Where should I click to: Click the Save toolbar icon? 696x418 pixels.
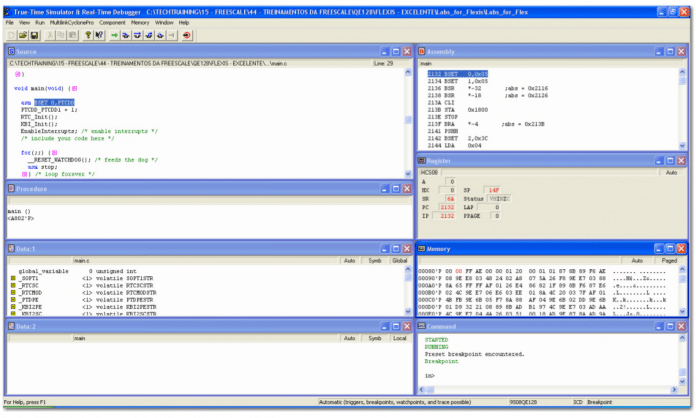coord(32,34)
